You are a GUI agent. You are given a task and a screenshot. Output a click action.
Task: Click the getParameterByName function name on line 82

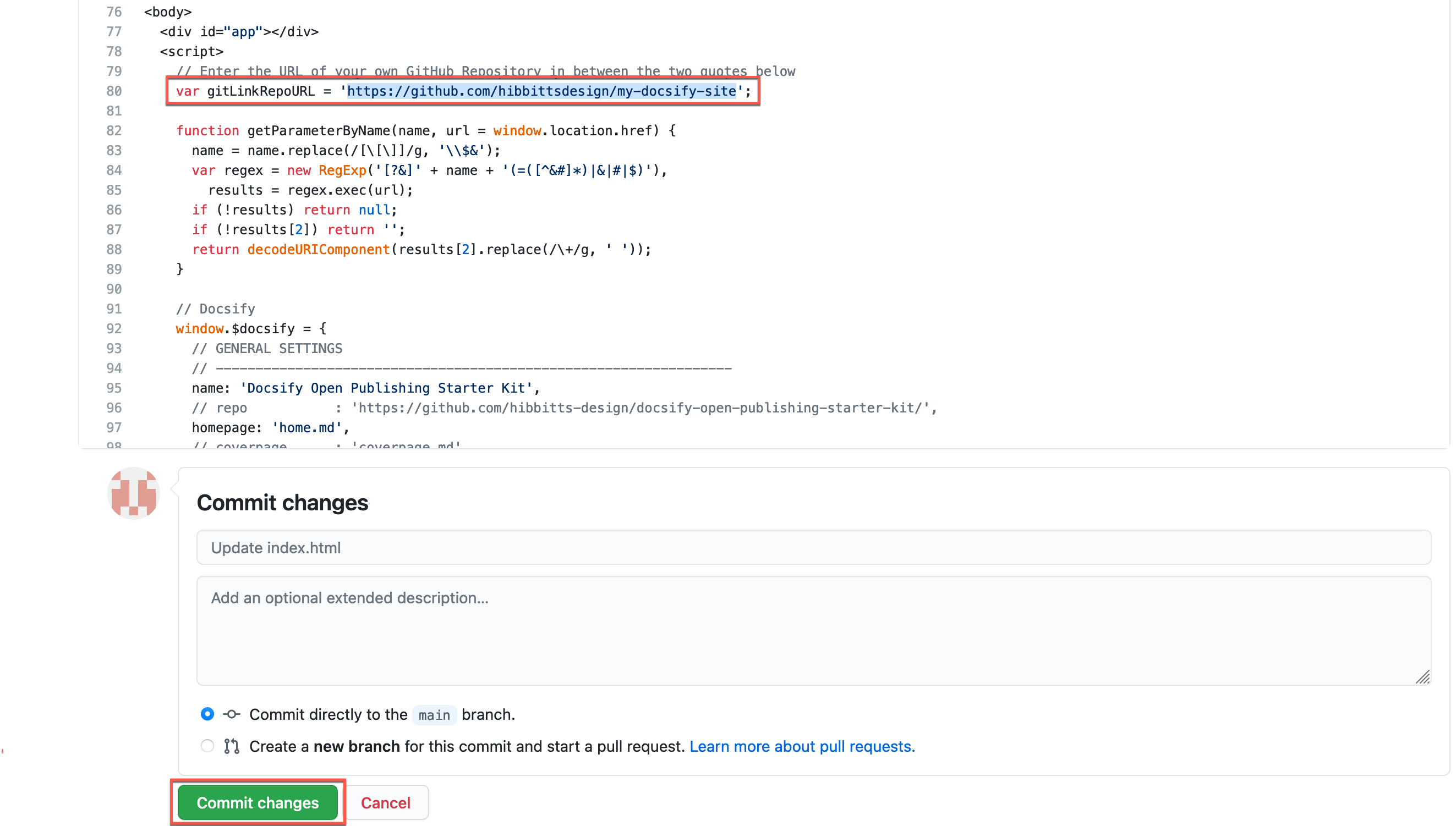(x=318, y=130)
